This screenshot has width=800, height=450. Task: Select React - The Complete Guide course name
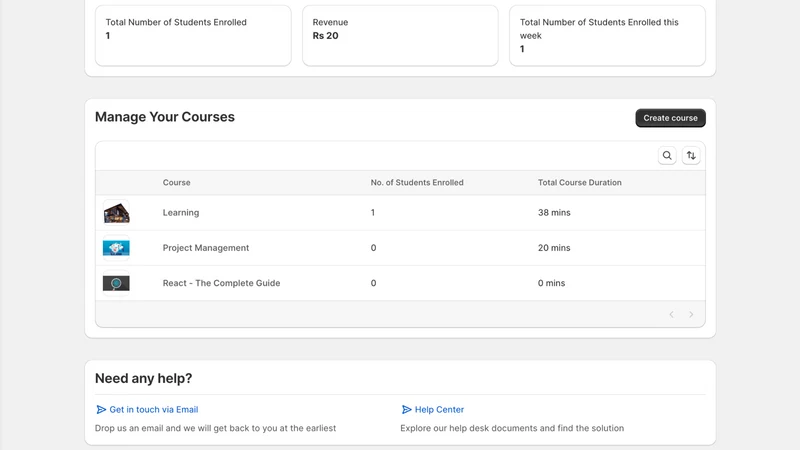point(221,283)
